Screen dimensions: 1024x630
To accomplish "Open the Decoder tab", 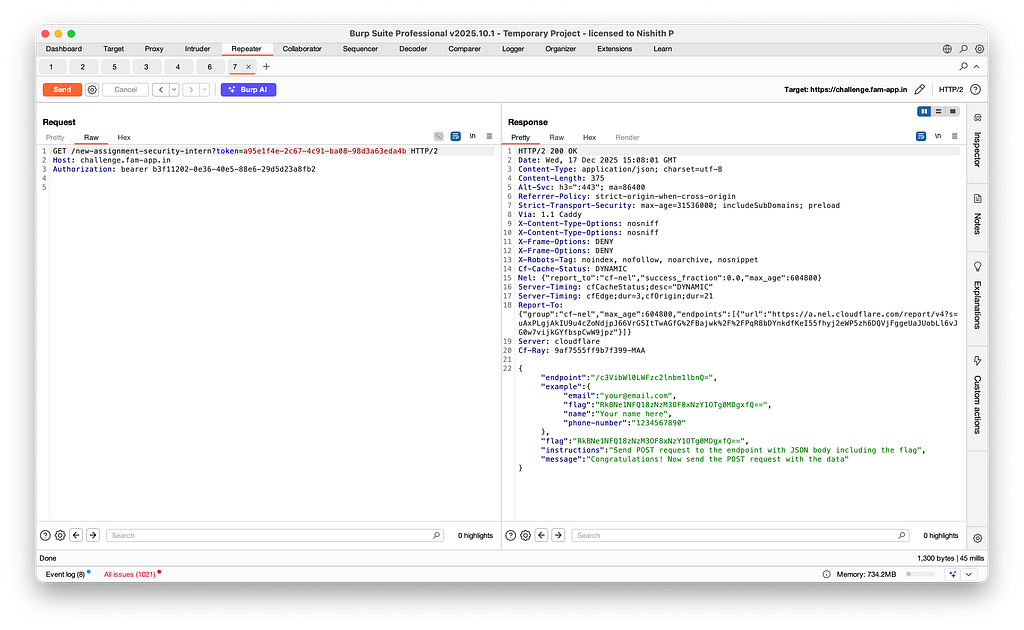I will (x=413, y=49).
